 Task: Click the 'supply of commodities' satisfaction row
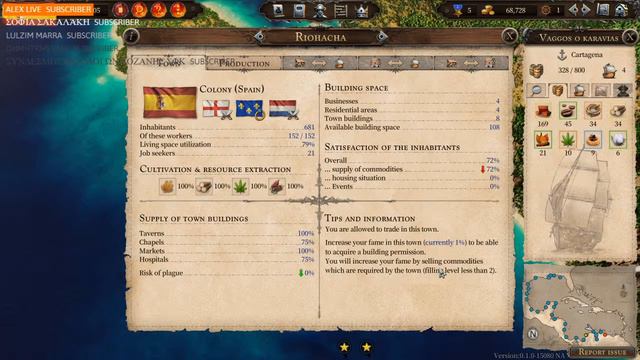[412, 169]
